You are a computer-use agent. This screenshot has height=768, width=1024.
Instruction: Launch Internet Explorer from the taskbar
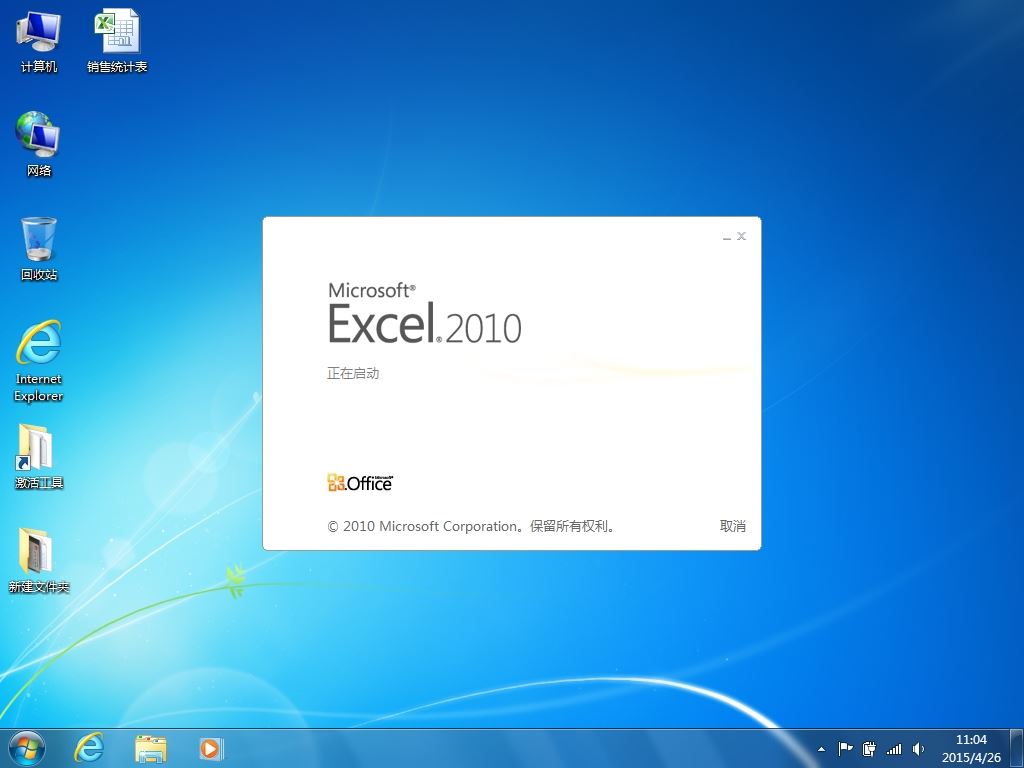(x=89, y=748)
